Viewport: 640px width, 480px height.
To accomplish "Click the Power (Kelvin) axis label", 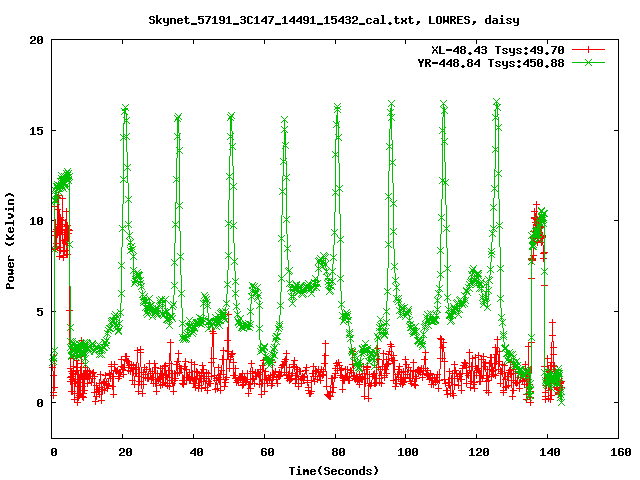I will [x=10, y=241].
